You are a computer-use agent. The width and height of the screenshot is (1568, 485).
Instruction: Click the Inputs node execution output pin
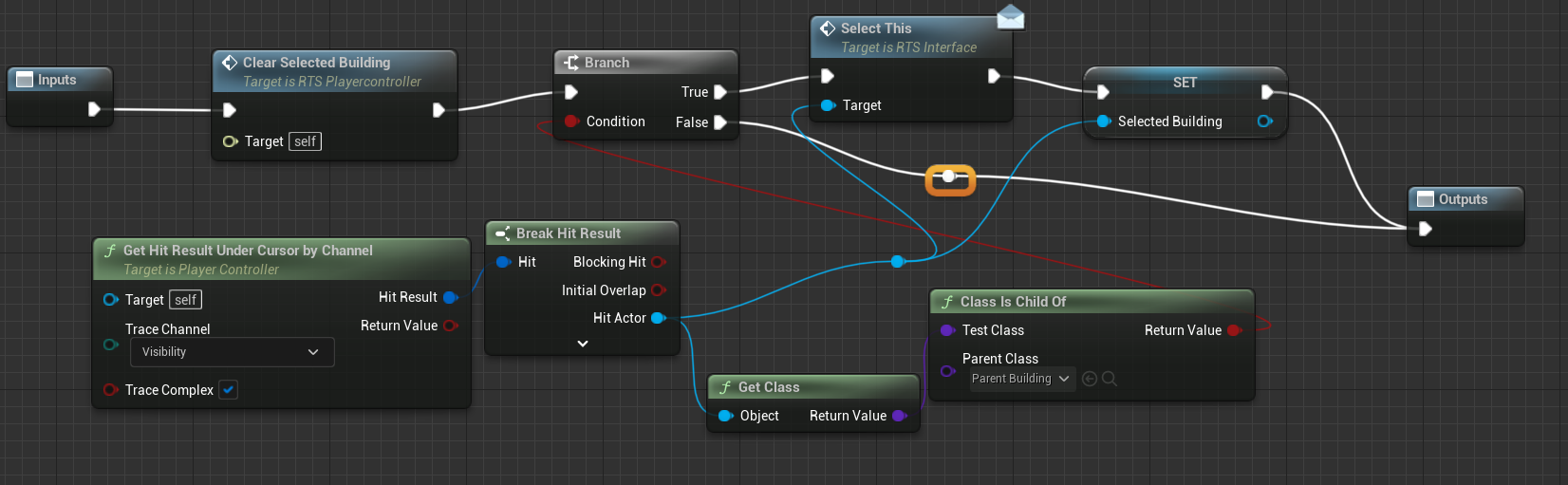pos(94,109)
